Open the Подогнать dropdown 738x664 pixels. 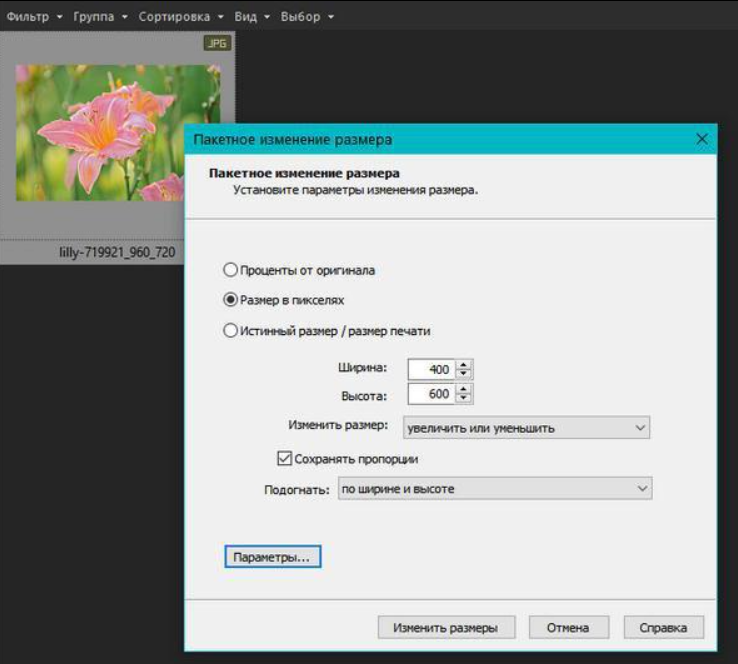(495, 488)
